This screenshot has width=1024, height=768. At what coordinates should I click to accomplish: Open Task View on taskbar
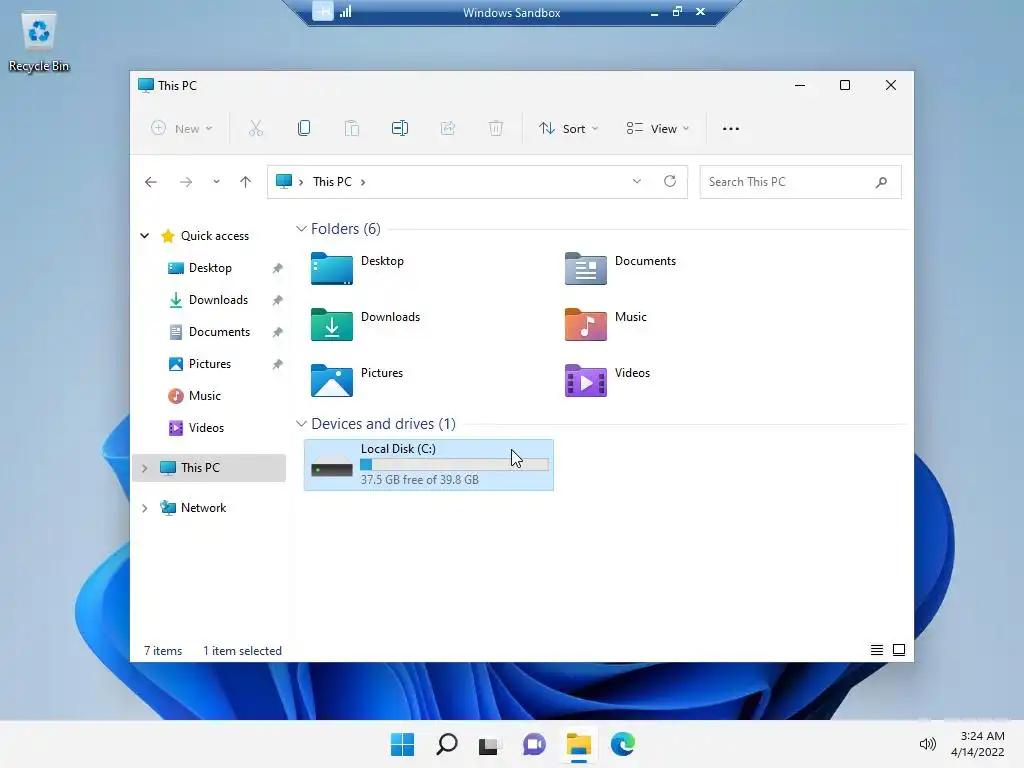(x=489, y=744)
